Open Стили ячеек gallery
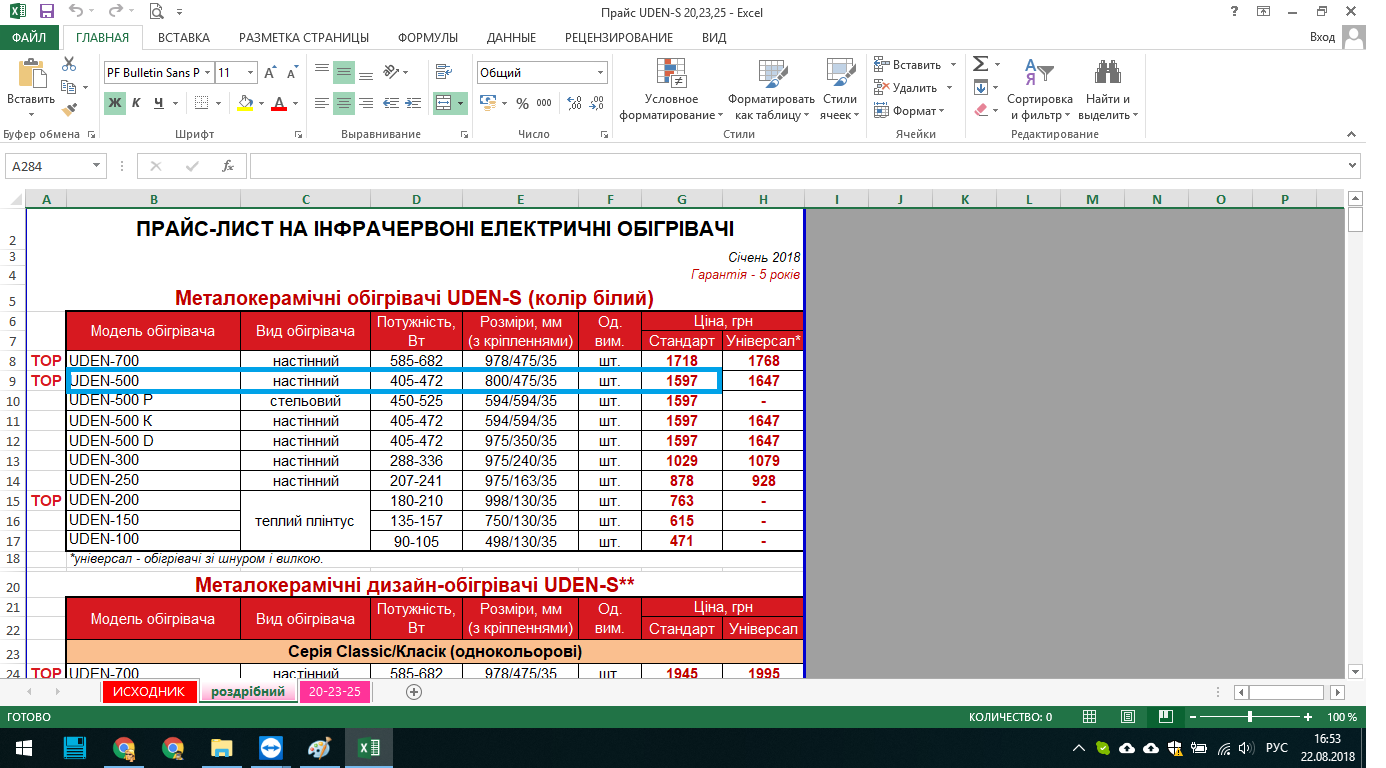The image size is (1386, 768). [x=840, y=89]
